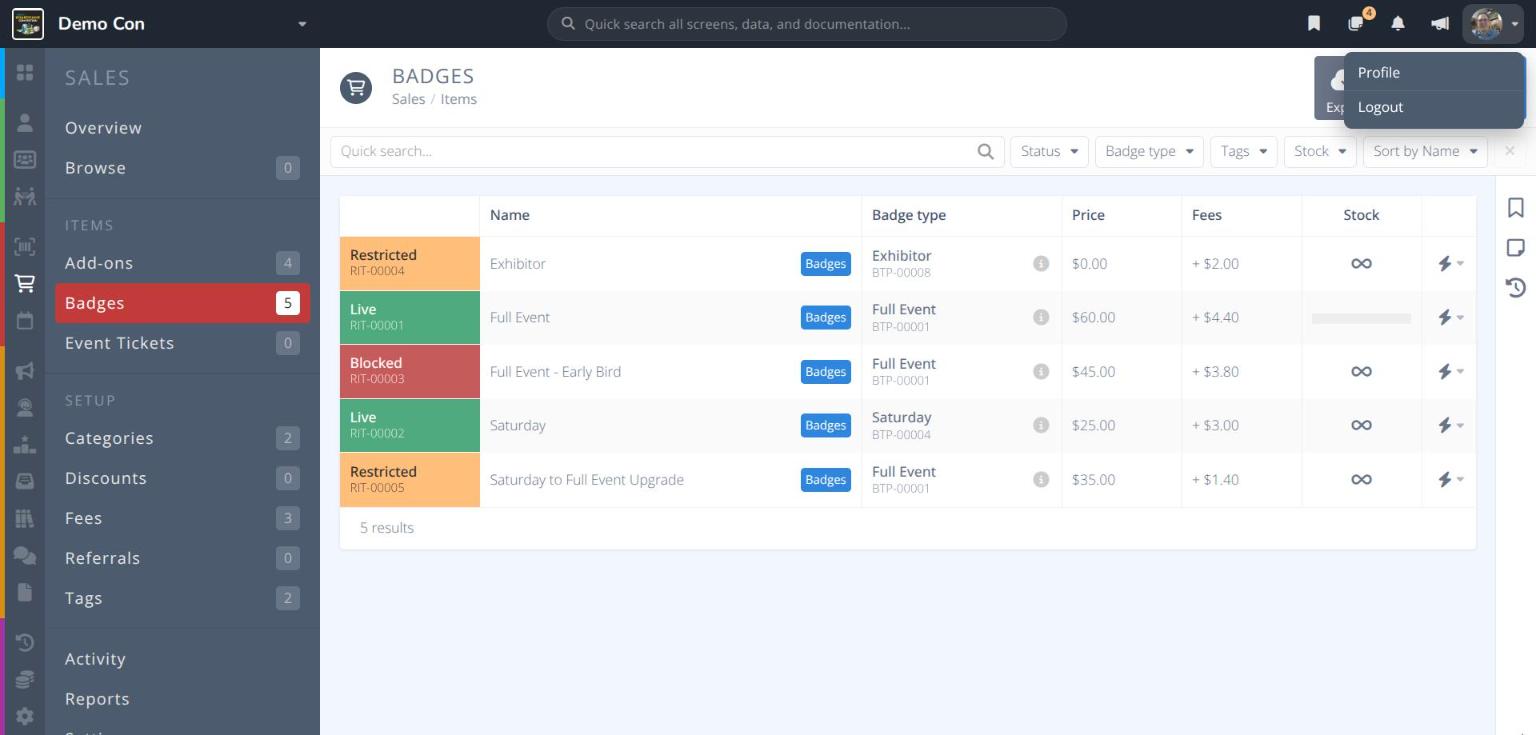
Task: Focus the global Quick search all screens field
Action: (807, 24)
